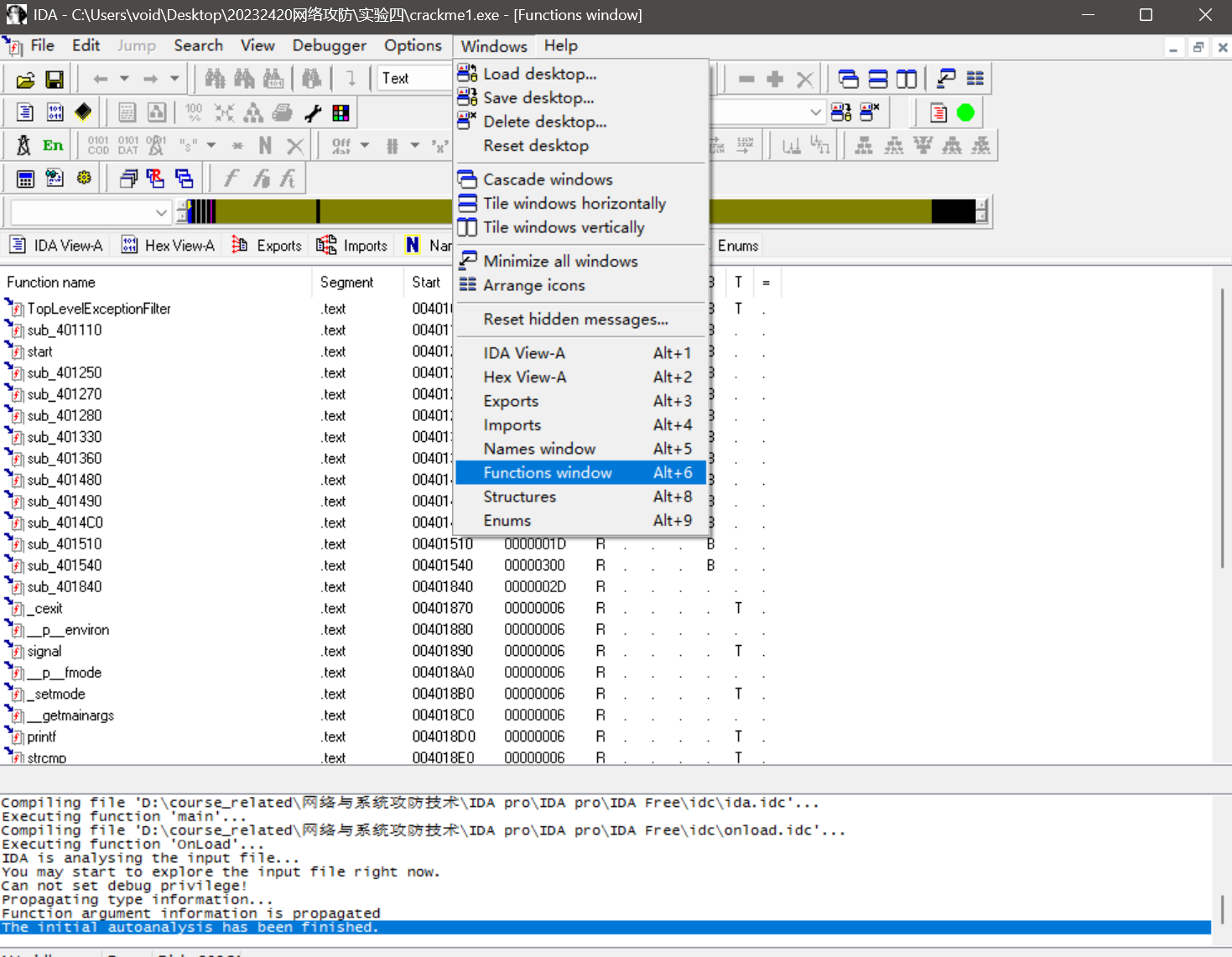This screenshot has width=1232, height=957.
Task: Click the stacked windows icon beside the gear icon
Action: pos(128,179)
